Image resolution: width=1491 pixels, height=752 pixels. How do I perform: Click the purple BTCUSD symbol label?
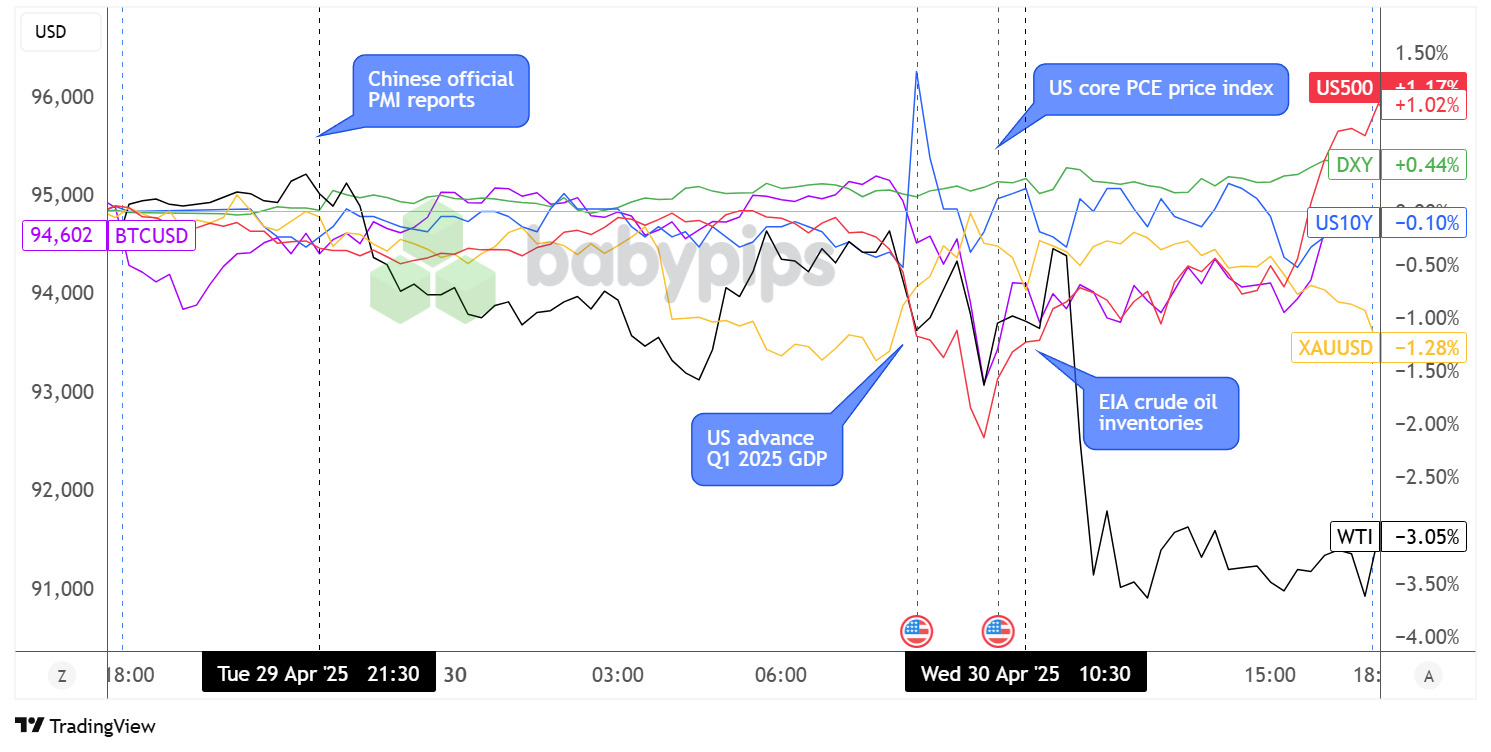[x=154, y=236]
